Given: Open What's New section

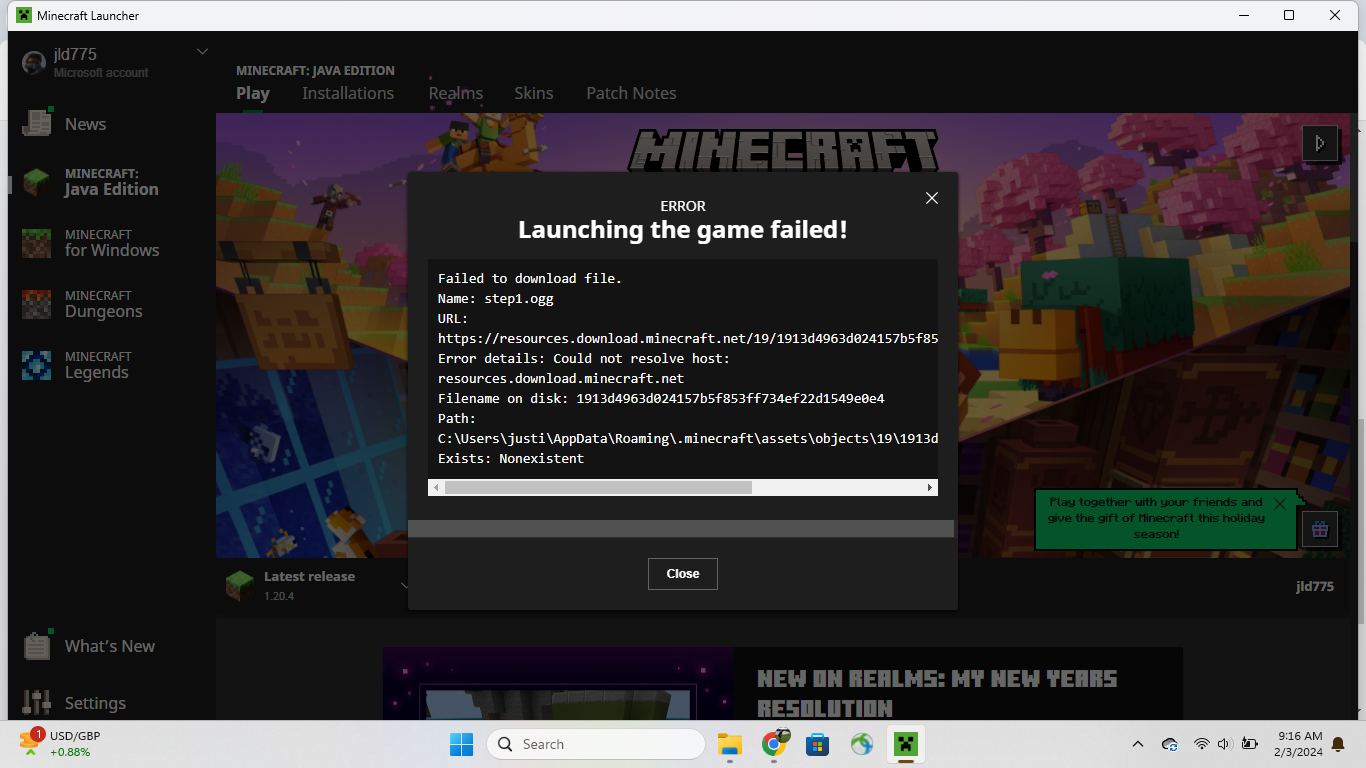Looking at the screenshot, I should [109, 646].
